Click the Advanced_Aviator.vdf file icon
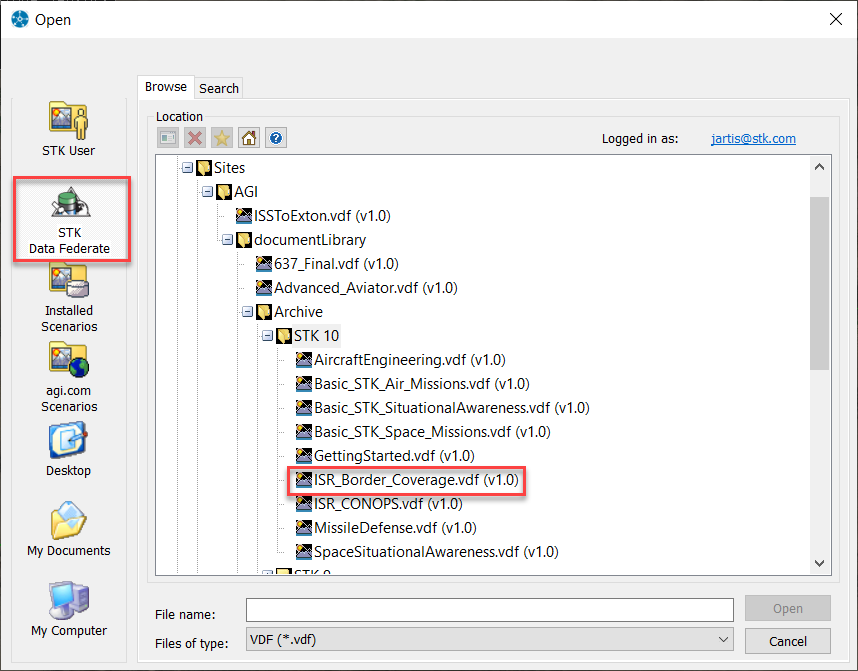The width and height of the screenshot is (858, 671). point(264,288)
